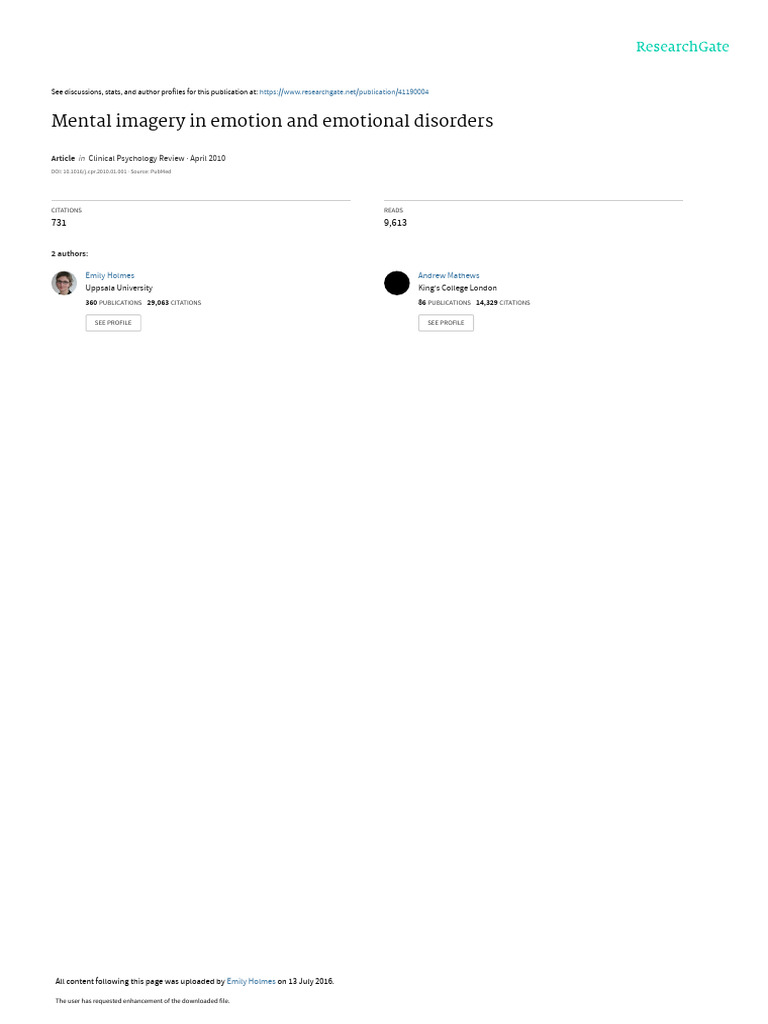Image resolution: width=768 pixels, height=1024 pixels.
Task: Click King's College London affiliation
Action: coord(457,288)
